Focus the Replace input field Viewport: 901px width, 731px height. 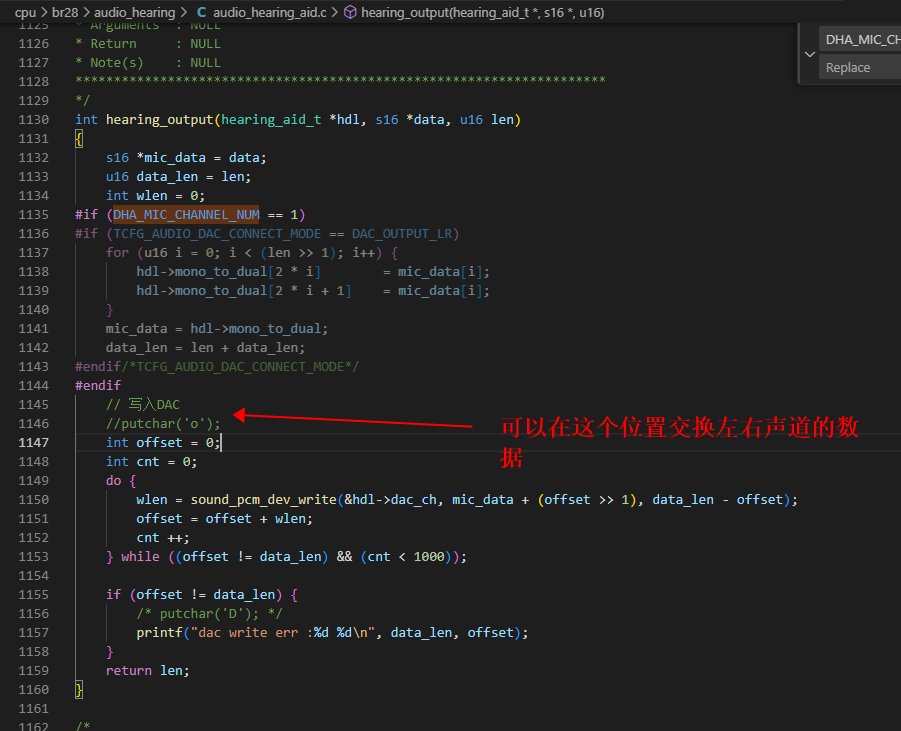tap(860, 67)
